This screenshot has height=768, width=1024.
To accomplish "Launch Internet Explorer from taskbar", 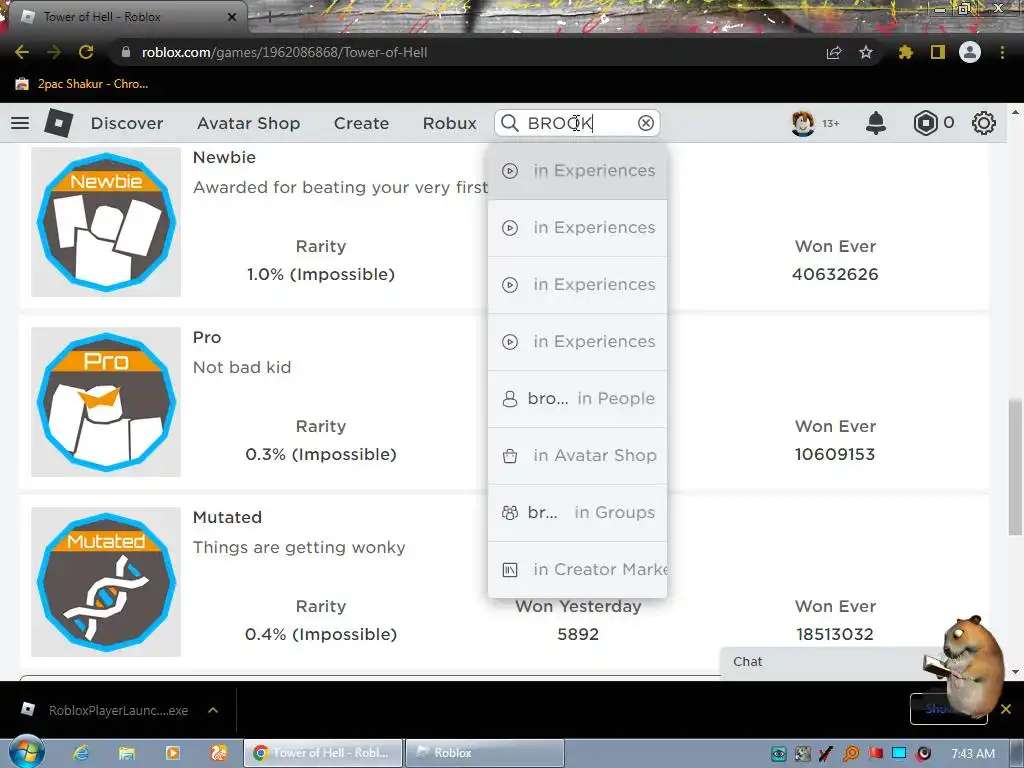I will 81,753.
